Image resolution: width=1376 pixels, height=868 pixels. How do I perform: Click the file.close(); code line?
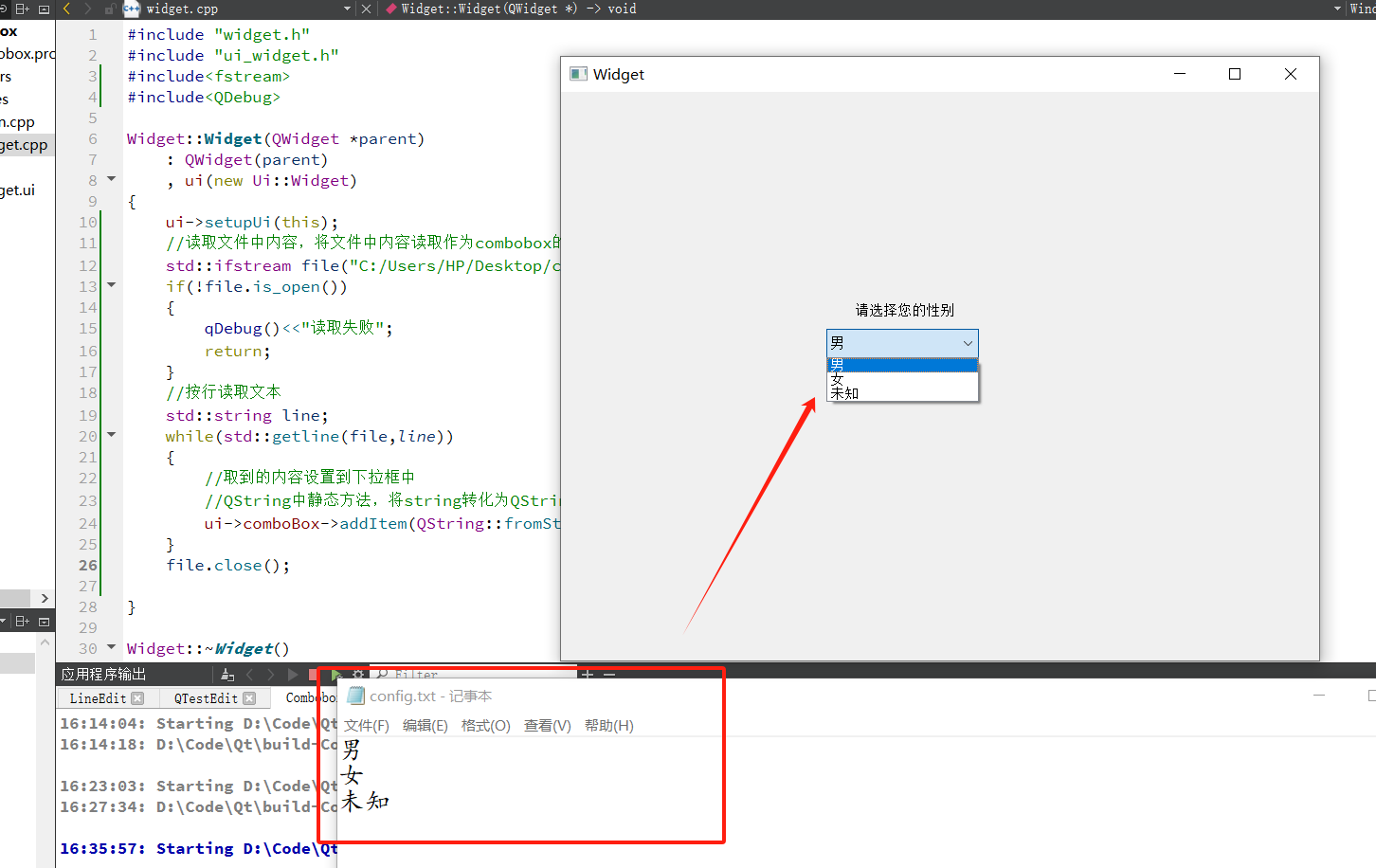(228, 566)
